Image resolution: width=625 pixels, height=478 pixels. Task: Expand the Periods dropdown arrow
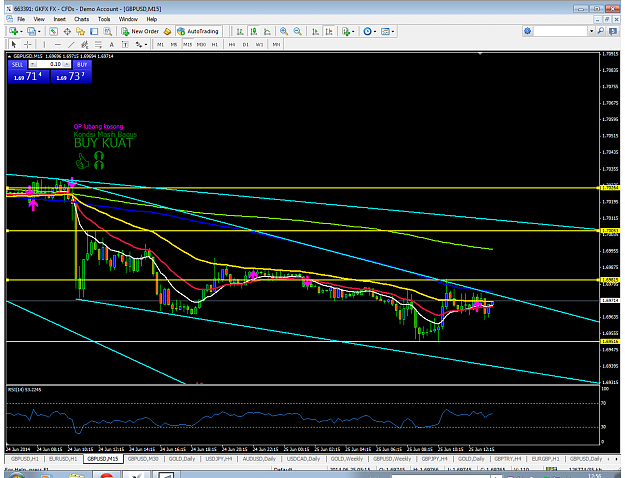pos(375,31)
